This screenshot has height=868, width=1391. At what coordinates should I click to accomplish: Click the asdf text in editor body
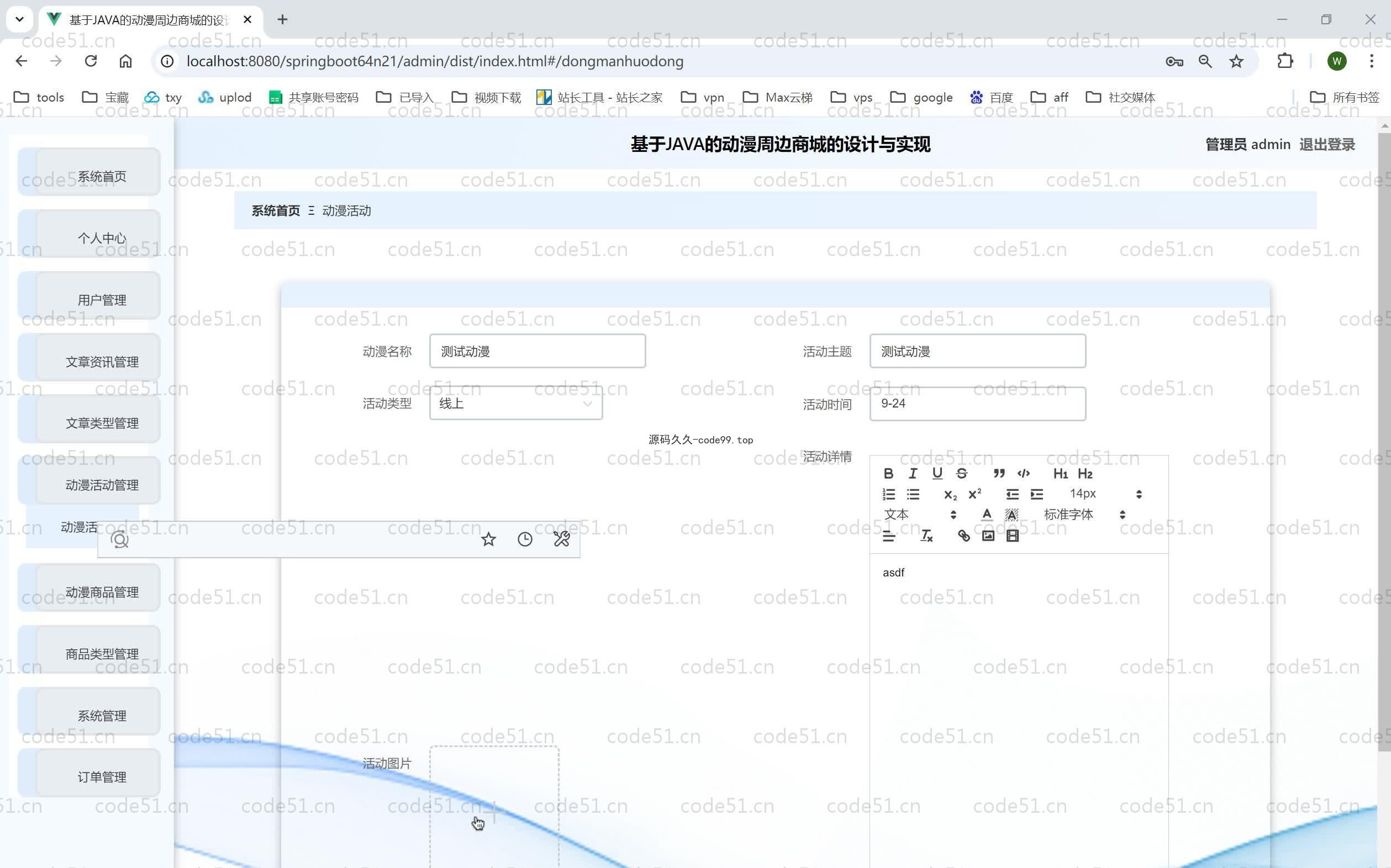(x=893, y=573)
